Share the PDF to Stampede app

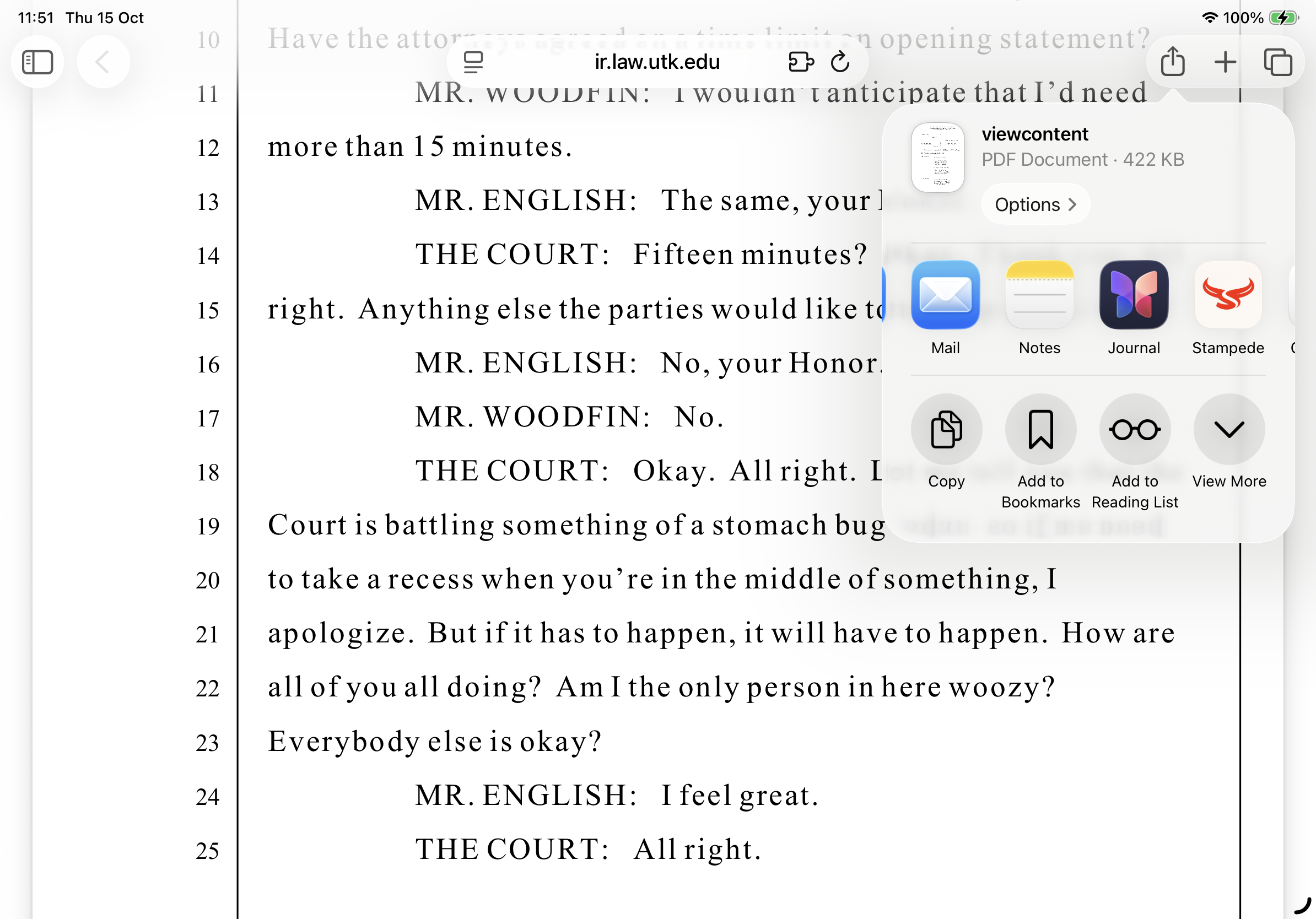click(x=1228, y=307)
